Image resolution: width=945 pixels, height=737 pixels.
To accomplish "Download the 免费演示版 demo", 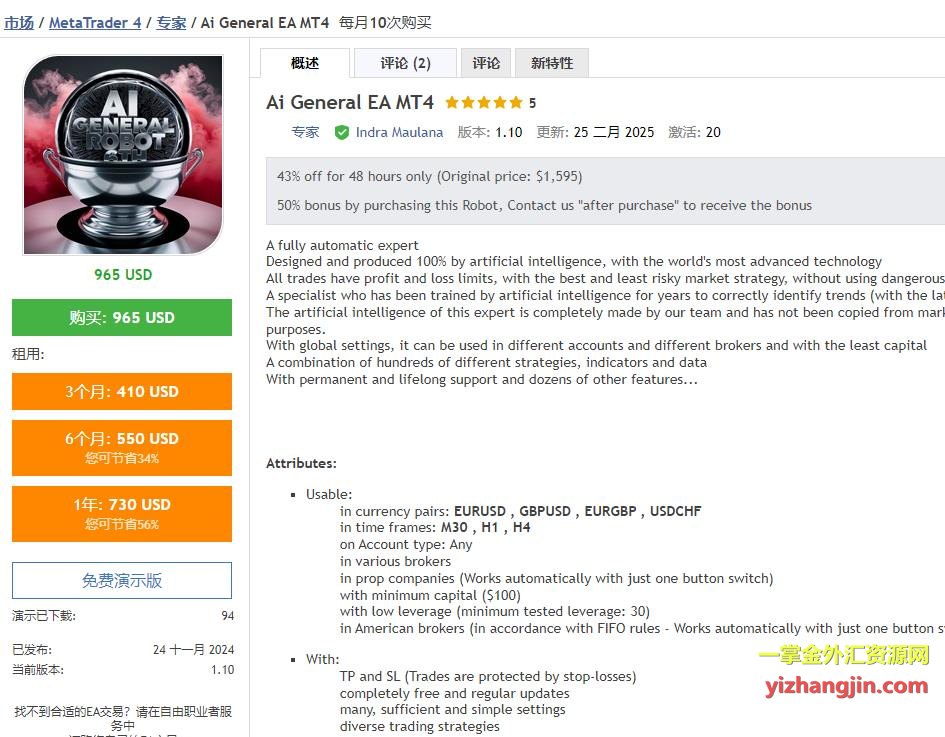I will coord(122,580).
